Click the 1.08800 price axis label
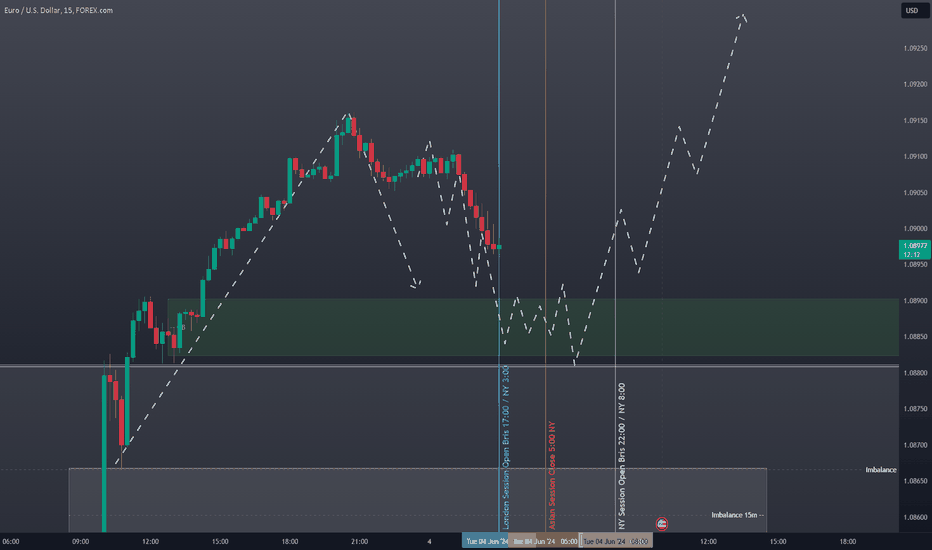This screenshot has width=932, height=550. click(915, 373)
